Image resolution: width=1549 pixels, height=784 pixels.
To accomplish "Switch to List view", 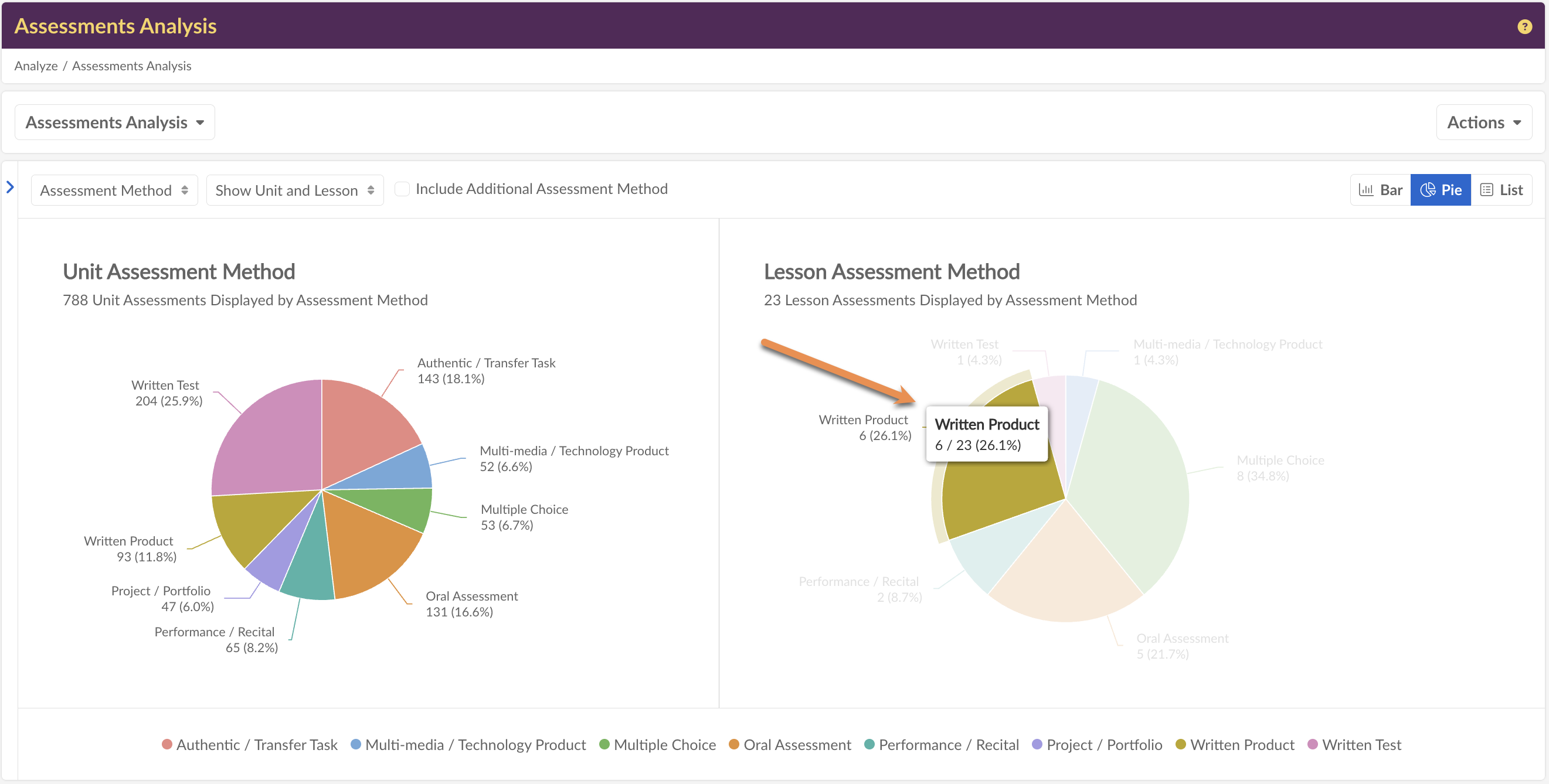I will pos(1501,190).
